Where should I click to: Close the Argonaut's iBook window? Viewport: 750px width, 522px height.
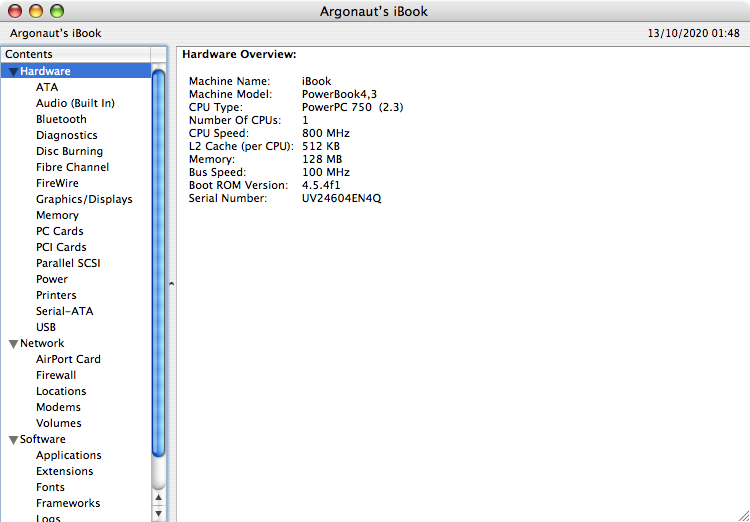(15, 11)
